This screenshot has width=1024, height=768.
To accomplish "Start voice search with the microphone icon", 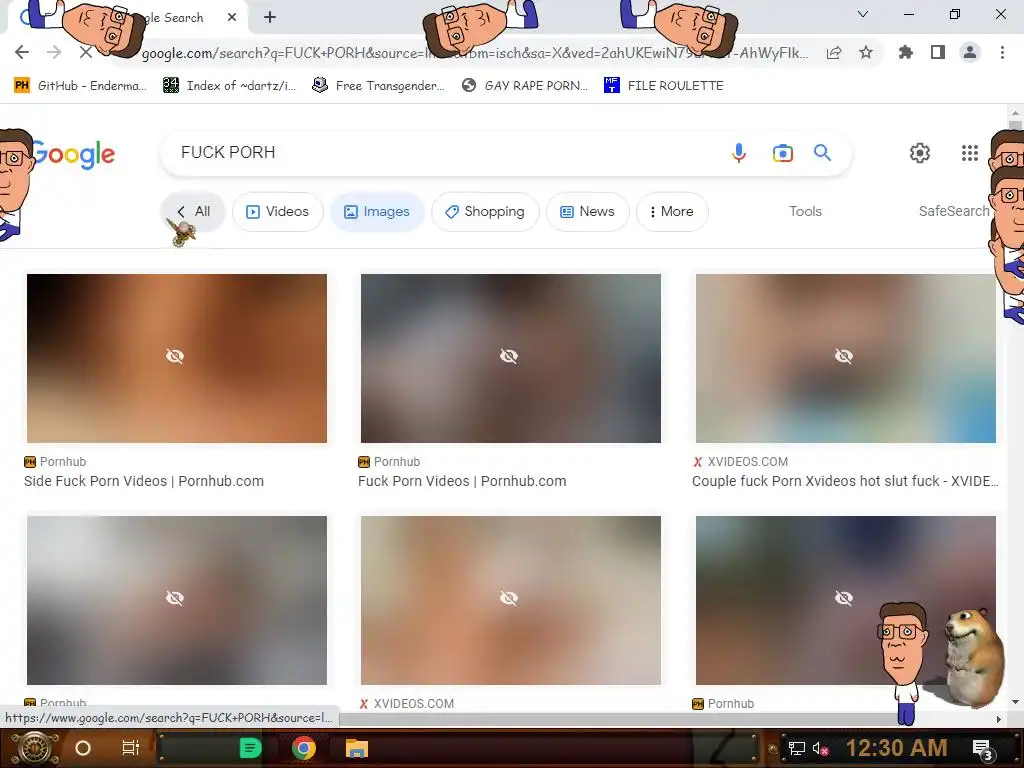I will click(739, 153).
